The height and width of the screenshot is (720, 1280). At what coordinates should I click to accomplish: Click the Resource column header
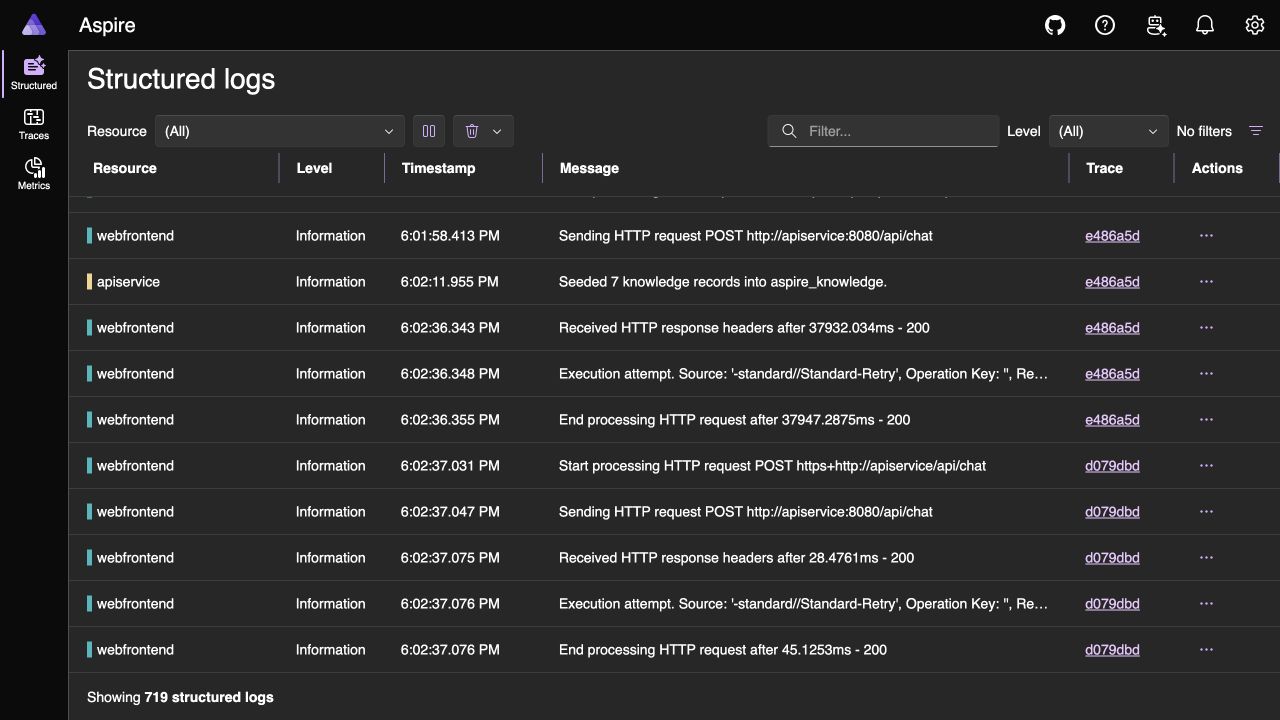click(x=125, y=168)
